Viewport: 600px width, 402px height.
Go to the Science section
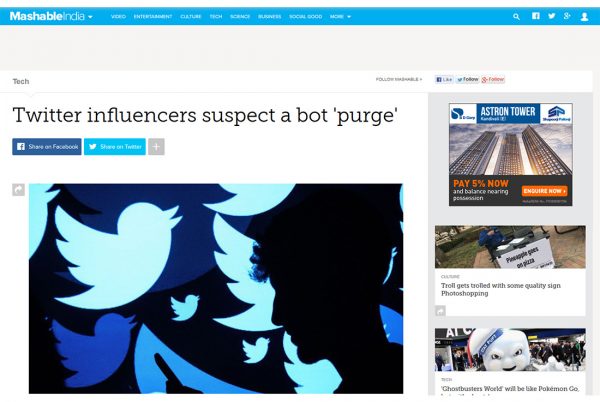coord(240,16)
